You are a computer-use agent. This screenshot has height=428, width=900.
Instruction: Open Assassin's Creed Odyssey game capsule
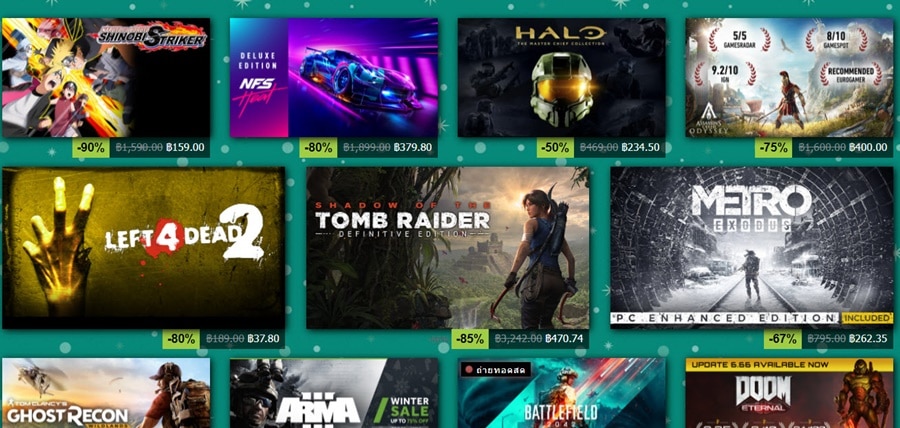tap(789, 77)
